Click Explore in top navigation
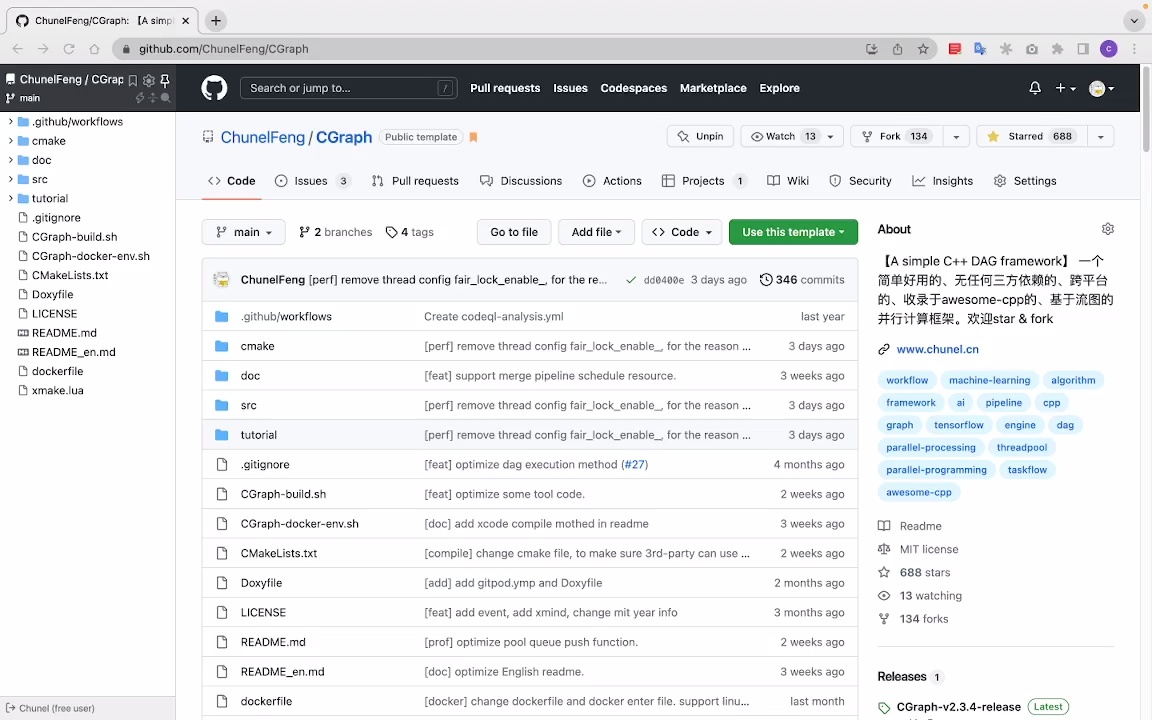Screen dimensions: 1152x720 pyautogui.click(x=780, y=88)
